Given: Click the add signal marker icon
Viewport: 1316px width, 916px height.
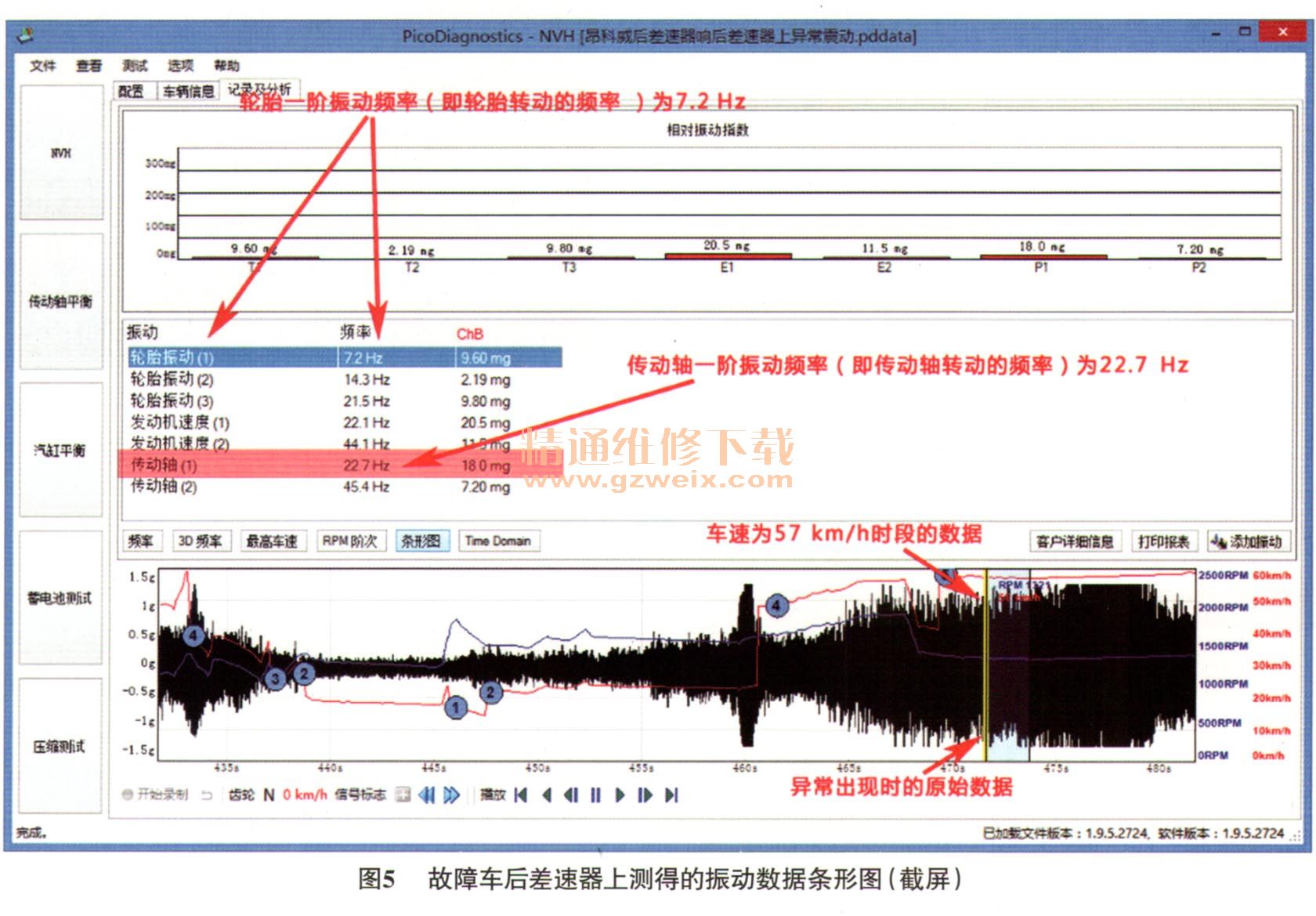Looking at the screenshot, I should (403, 795).
